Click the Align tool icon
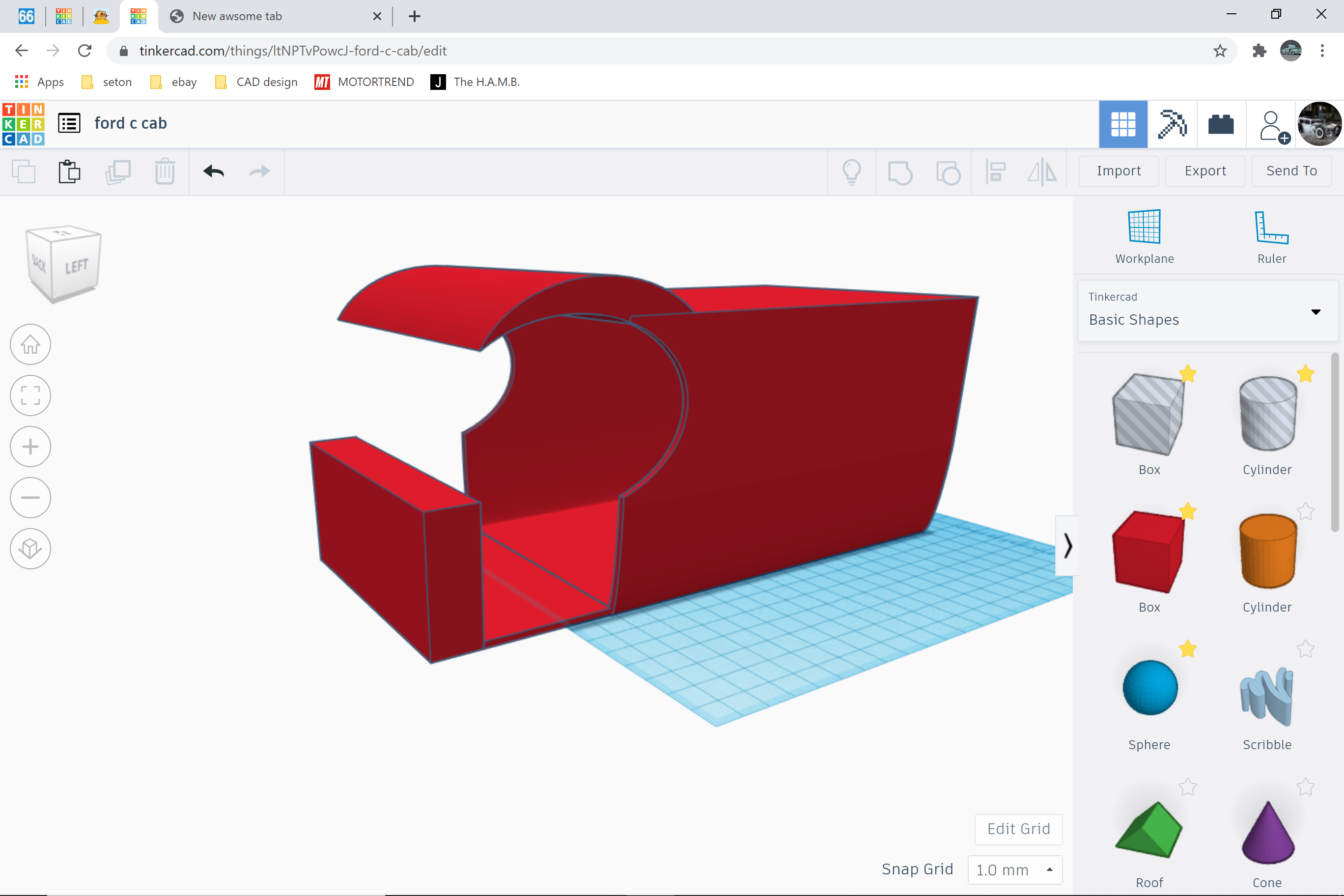The image size is (1344, 896). (x=995, y=171)
